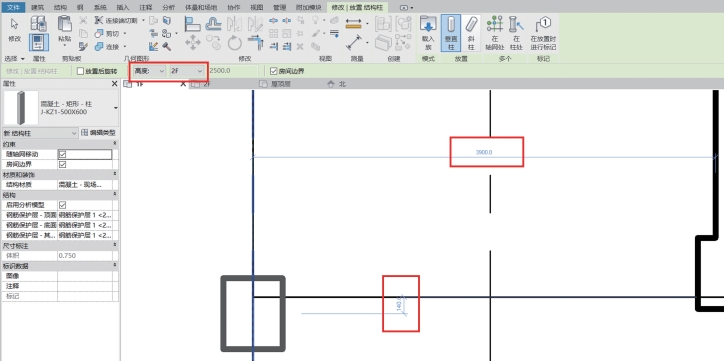Toggle 在放置时进行标记 tag on placement
The image size is (724, 361).
pyautogui.click(x=543, y=33)
